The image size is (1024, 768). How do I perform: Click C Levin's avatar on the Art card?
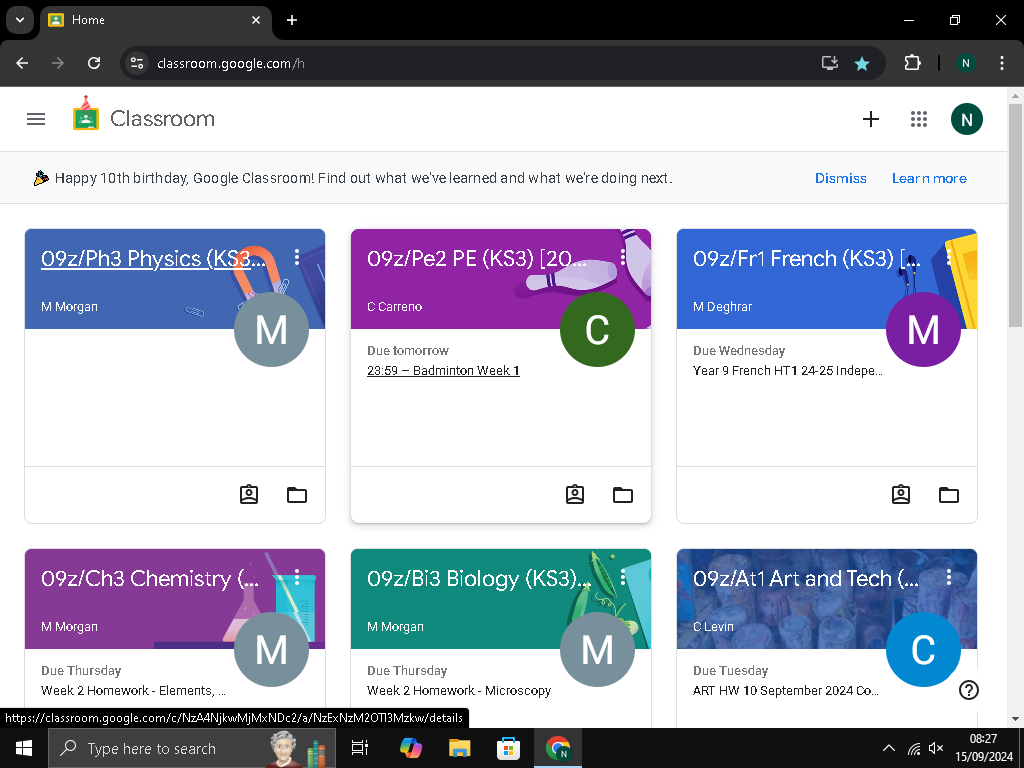pos(923,649)
